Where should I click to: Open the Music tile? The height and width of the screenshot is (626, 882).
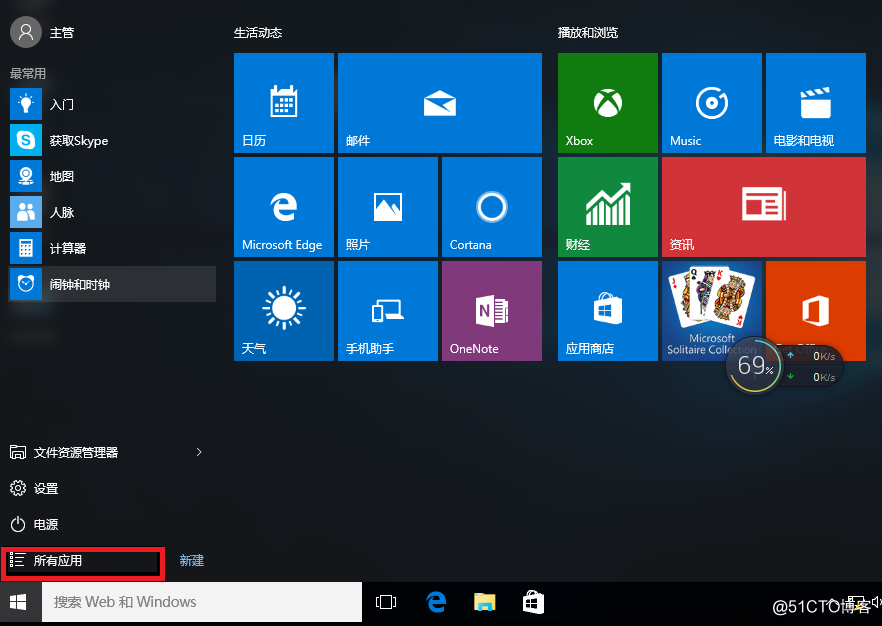(x=712, y=103)
